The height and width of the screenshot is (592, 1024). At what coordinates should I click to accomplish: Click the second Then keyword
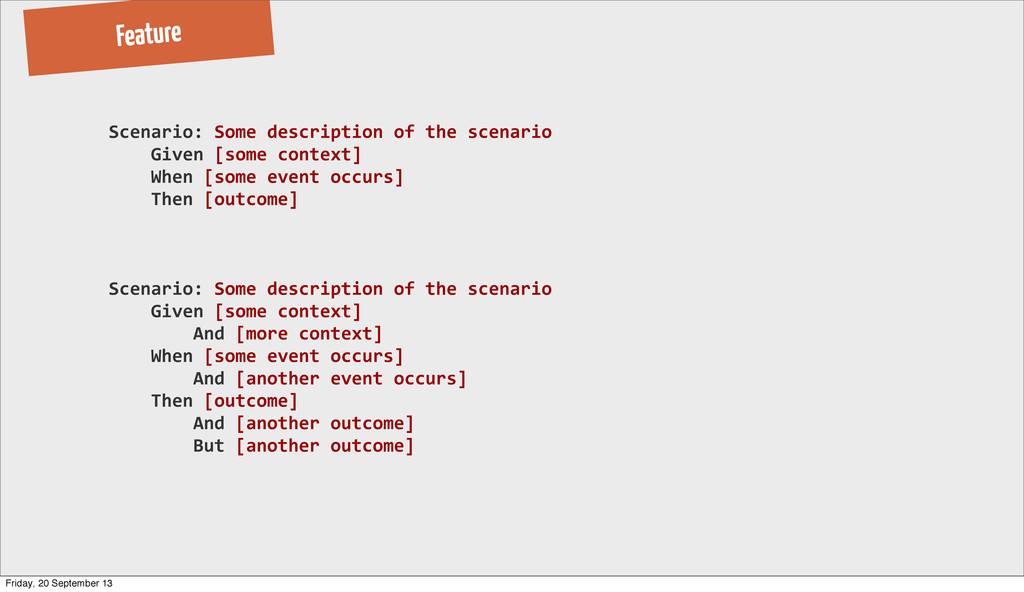[x=172, y=401]
